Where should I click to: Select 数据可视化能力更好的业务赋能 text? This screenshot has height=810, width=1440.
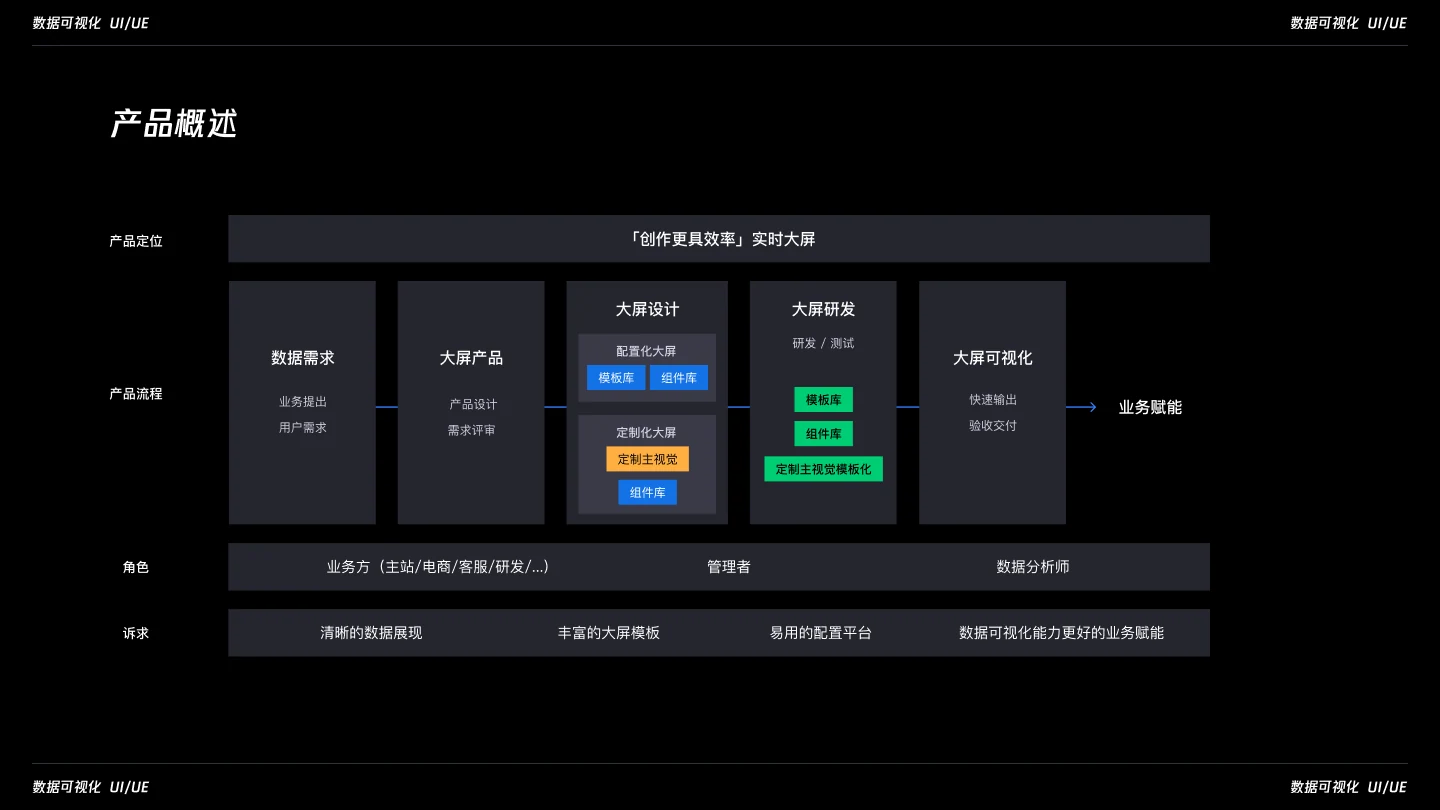coord(1061,633)
